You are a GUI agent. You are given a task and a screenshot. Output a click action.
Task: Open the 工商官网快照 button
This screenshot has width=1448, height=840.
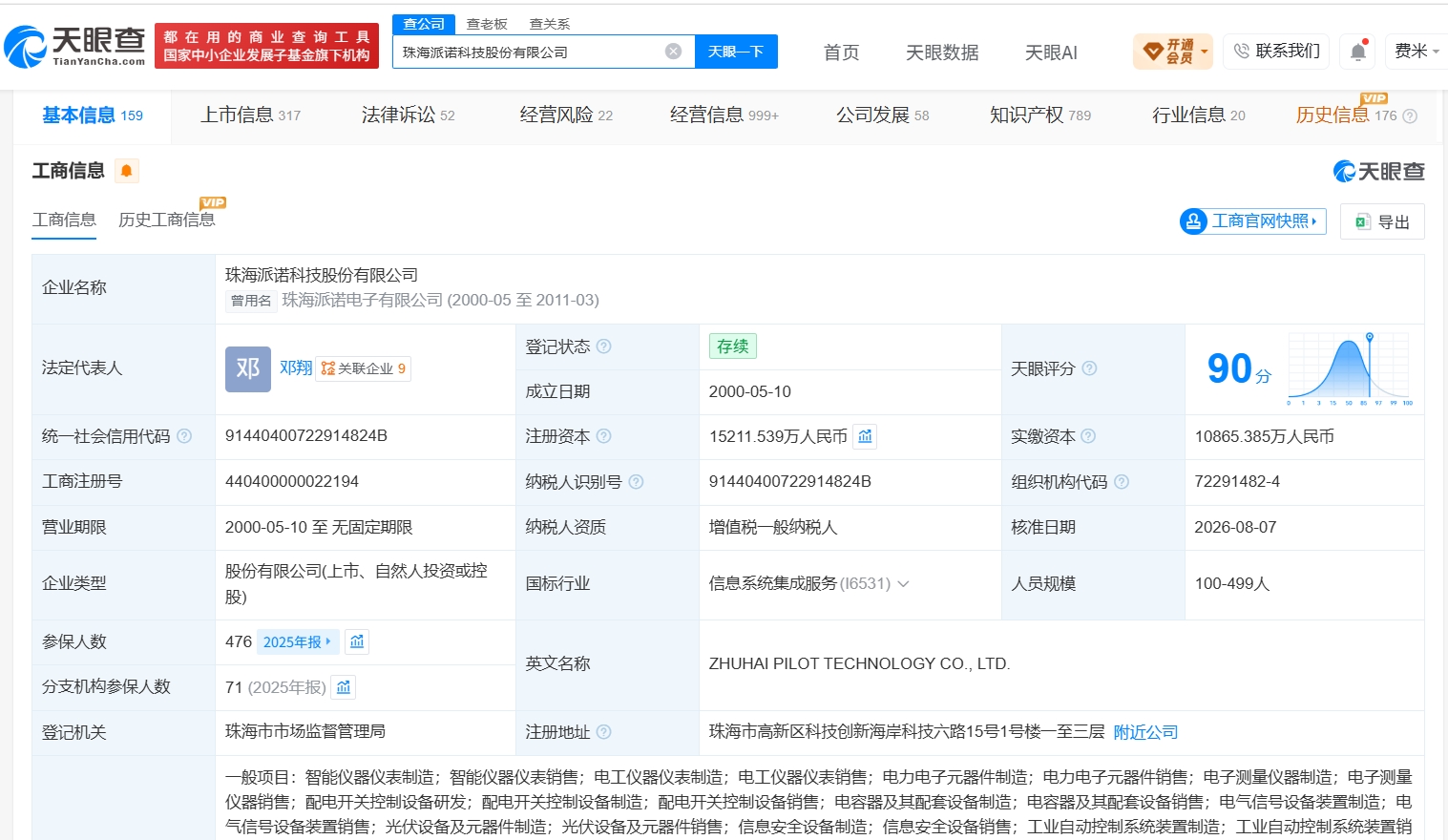click(1253, 221)
